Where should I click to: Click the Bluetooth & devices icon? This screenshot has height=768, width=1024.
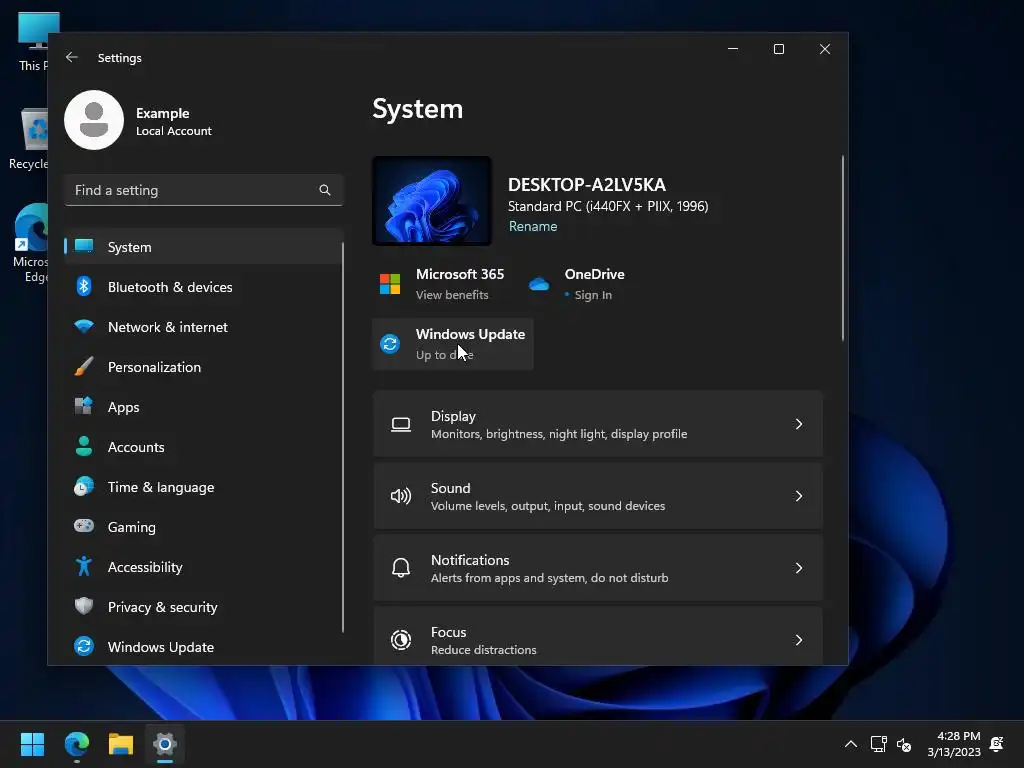(84, 287)
